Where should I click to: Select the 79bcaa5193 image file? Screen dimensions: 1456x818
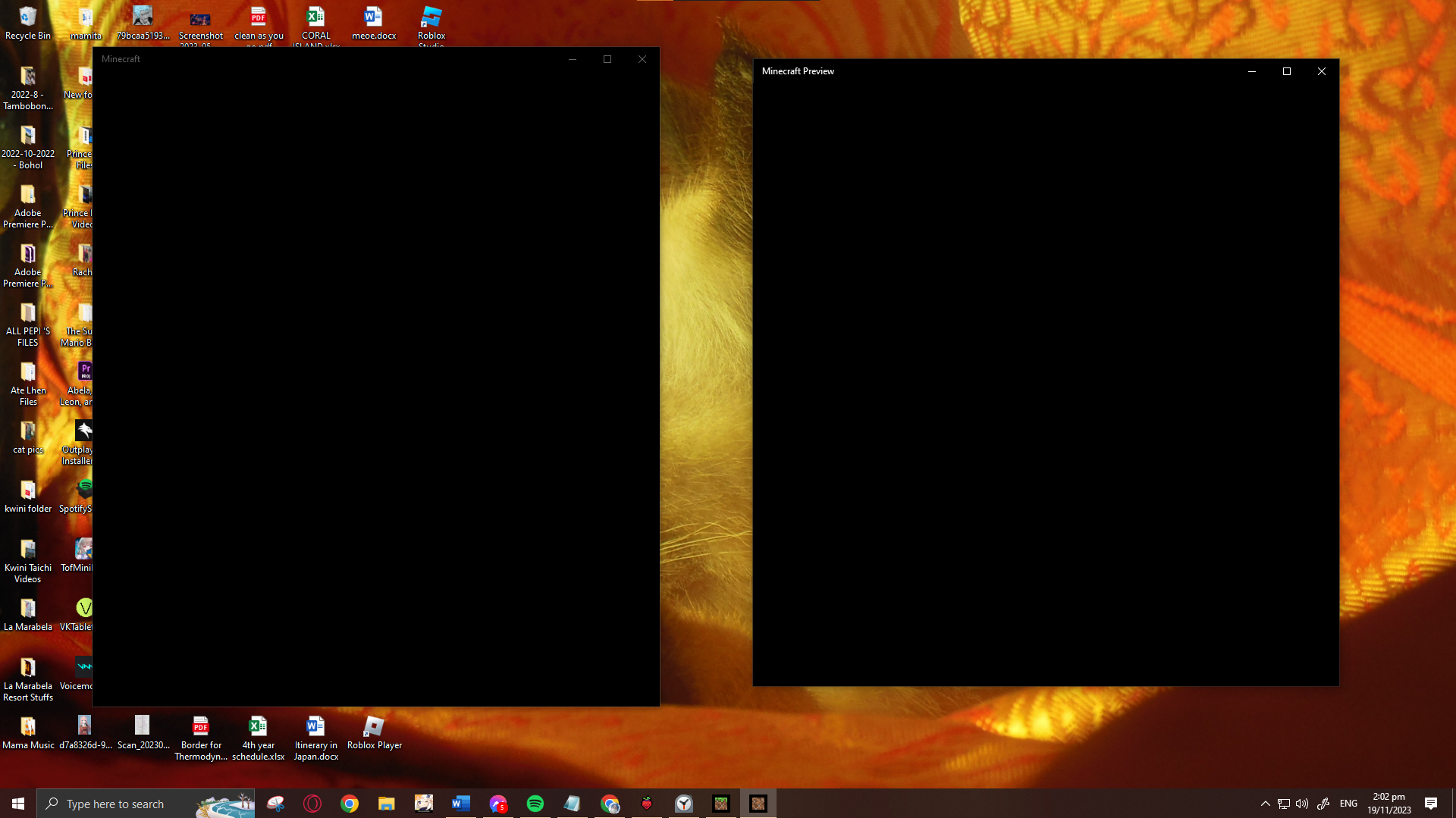coord(143,23)
